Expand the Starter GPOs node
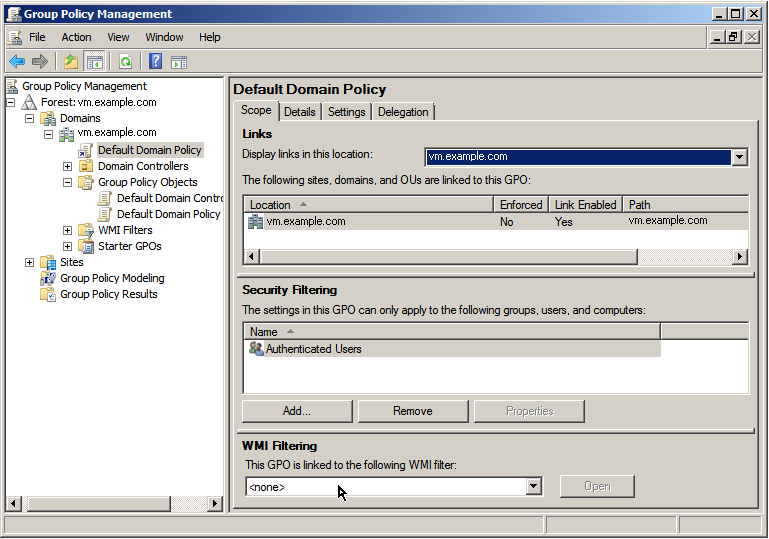This screenshot has height=539, width=769. pos(67,247)
